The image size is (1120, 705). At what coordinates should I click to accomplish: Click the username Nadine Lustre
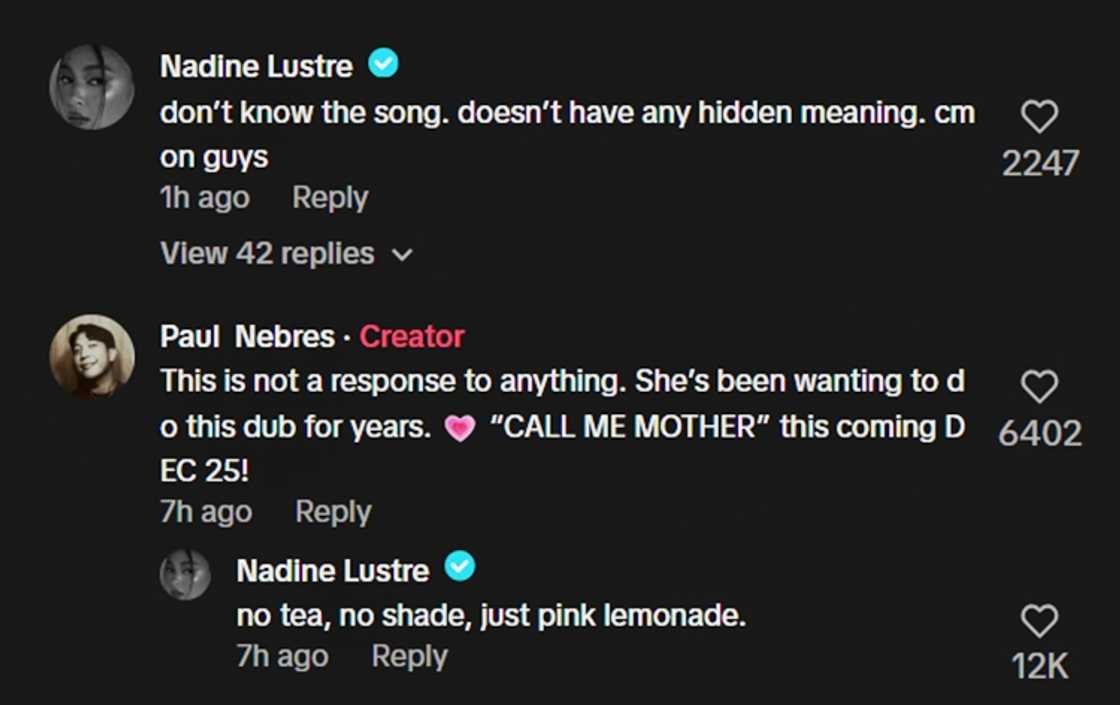pyautogui.click(x=255, y=64)
